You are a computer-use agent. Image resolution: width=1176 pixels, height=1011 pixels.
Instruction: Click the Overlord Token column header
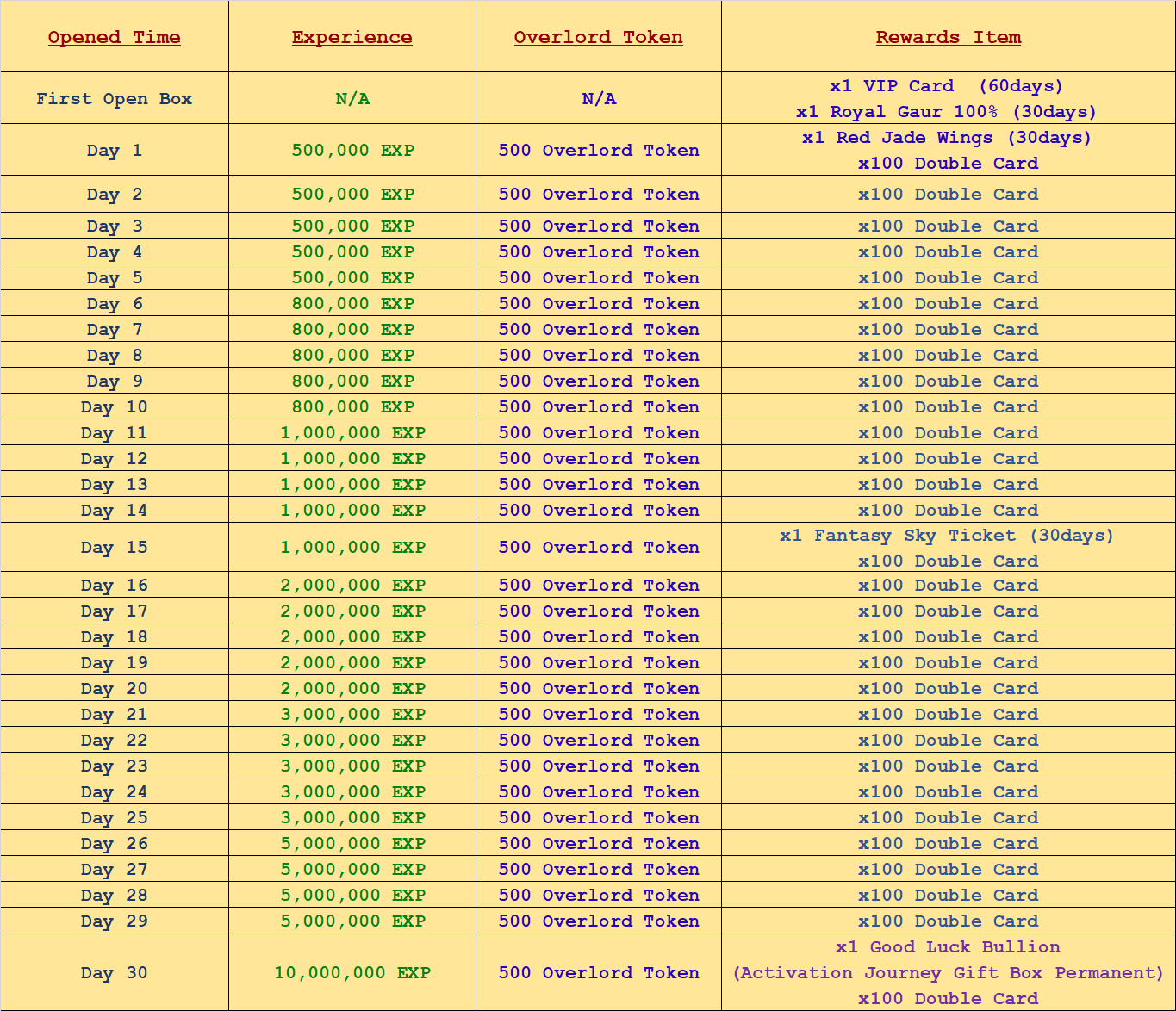[x=598, y=37]
